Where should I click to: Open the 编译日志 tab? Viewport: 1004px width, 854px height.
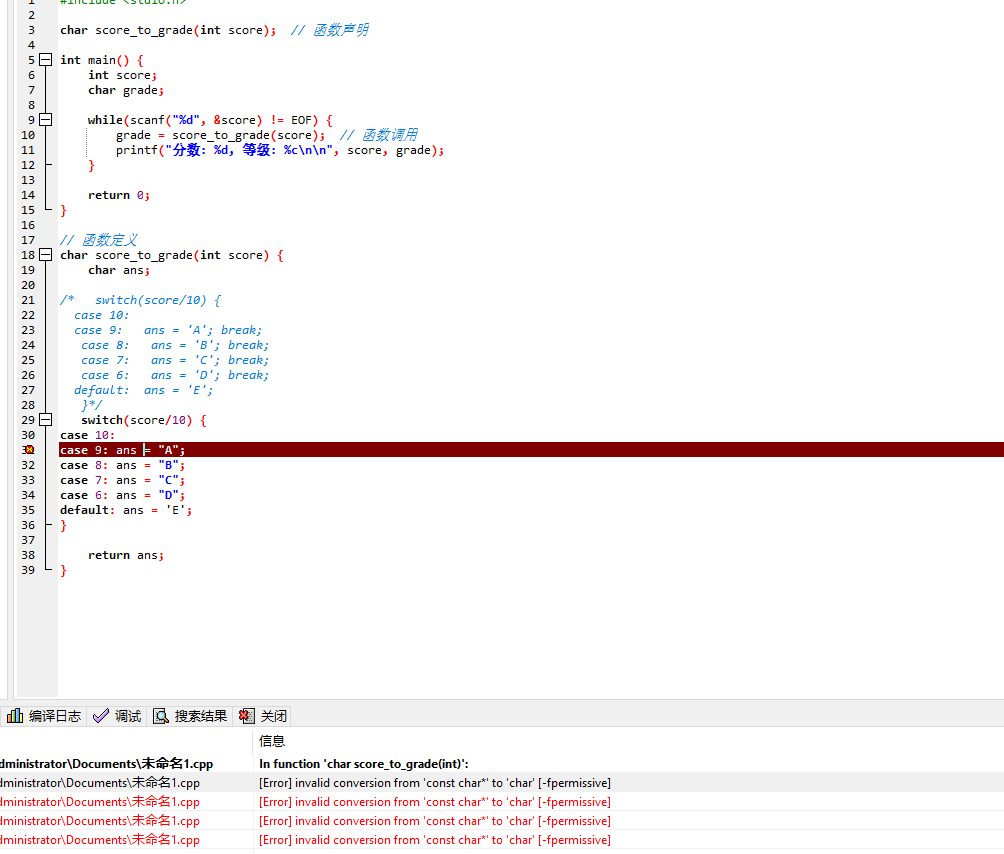coord(44,716)
